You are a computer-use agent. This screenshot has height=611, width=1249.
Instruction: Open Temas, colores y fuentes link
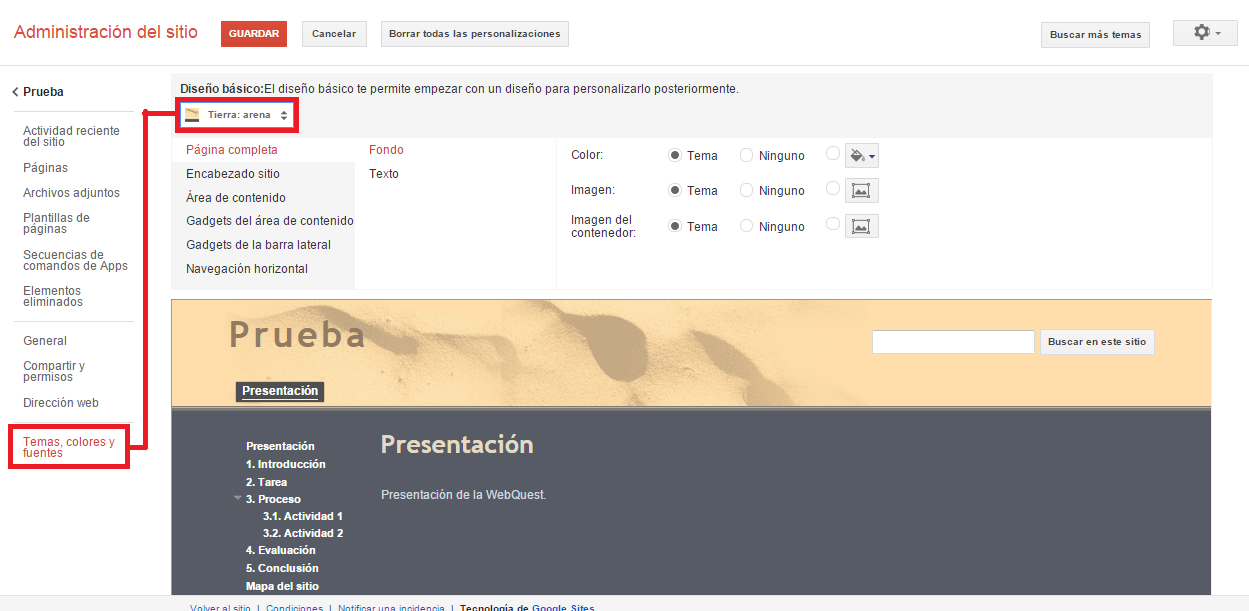69,447
